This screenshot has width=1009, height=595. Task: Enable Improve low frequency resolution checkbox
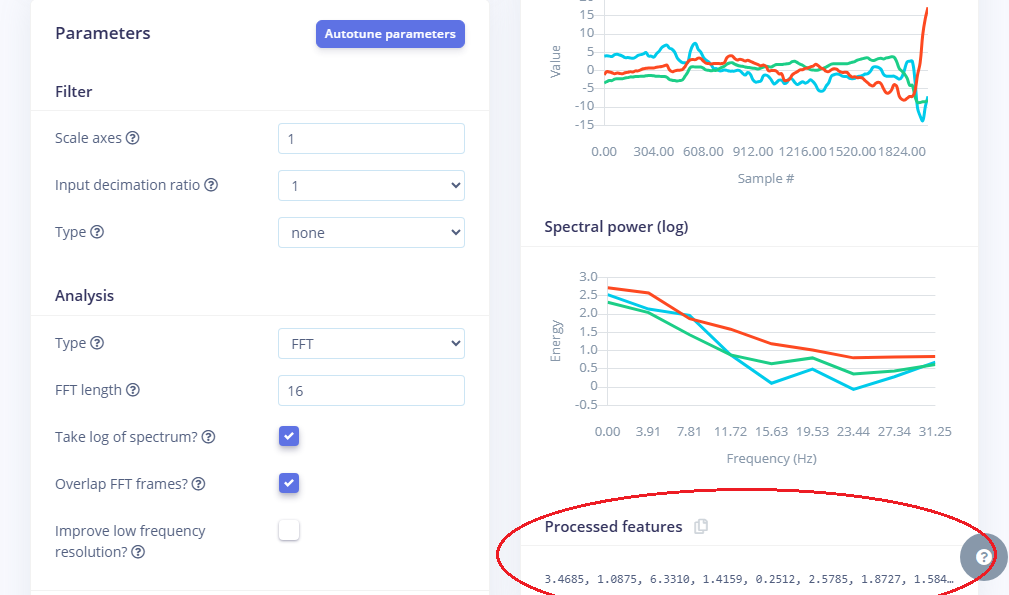pos(289,530)
